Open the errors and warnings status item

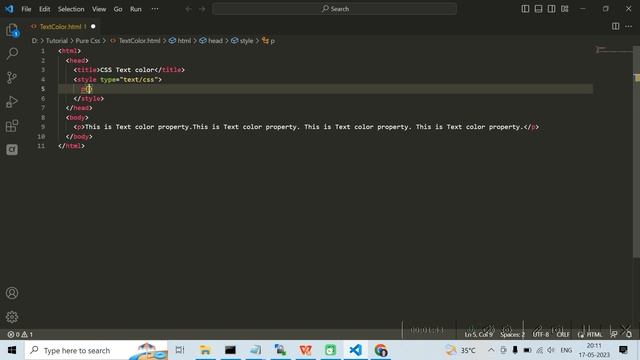20,335
